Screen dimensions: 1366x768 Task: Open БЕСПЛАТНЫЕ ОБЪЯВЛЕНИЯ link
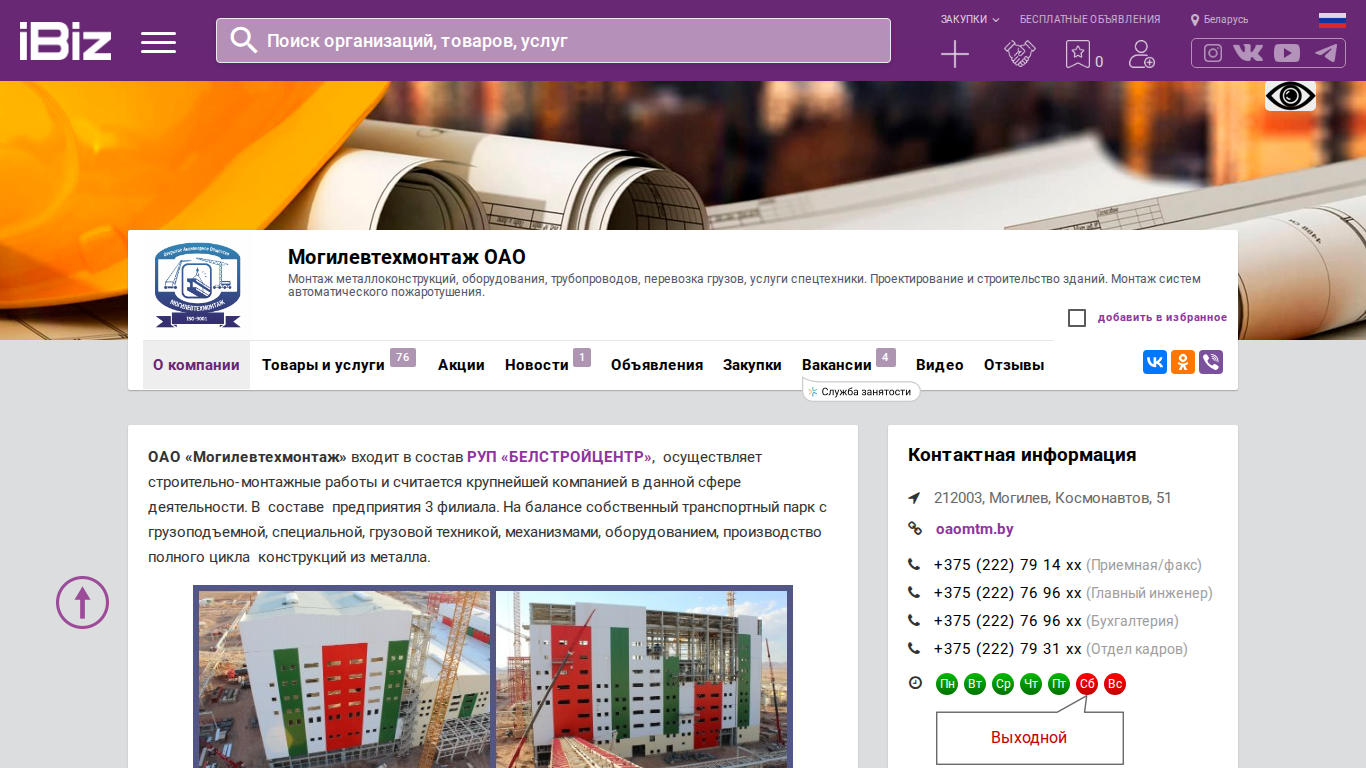[1090, 19]
